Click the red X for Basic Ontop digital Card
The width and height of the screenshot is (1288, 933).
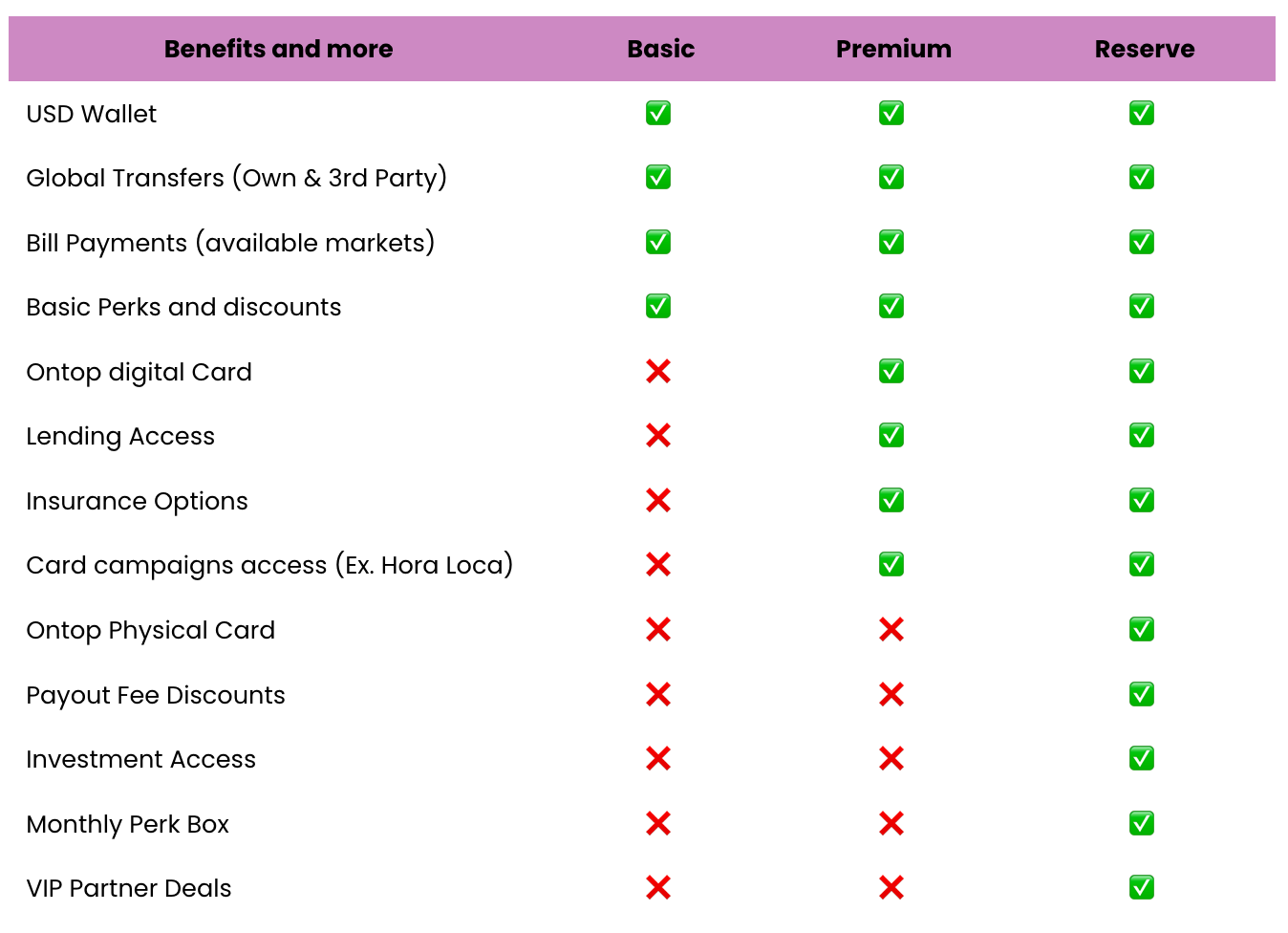pos(658,371)
